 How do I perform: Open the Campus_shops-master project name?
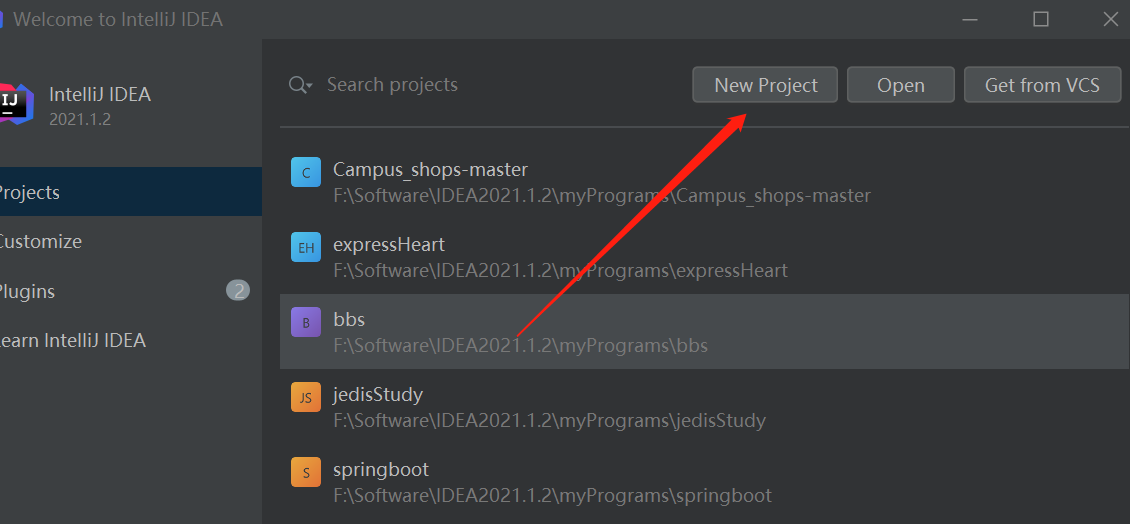point(430,169)
